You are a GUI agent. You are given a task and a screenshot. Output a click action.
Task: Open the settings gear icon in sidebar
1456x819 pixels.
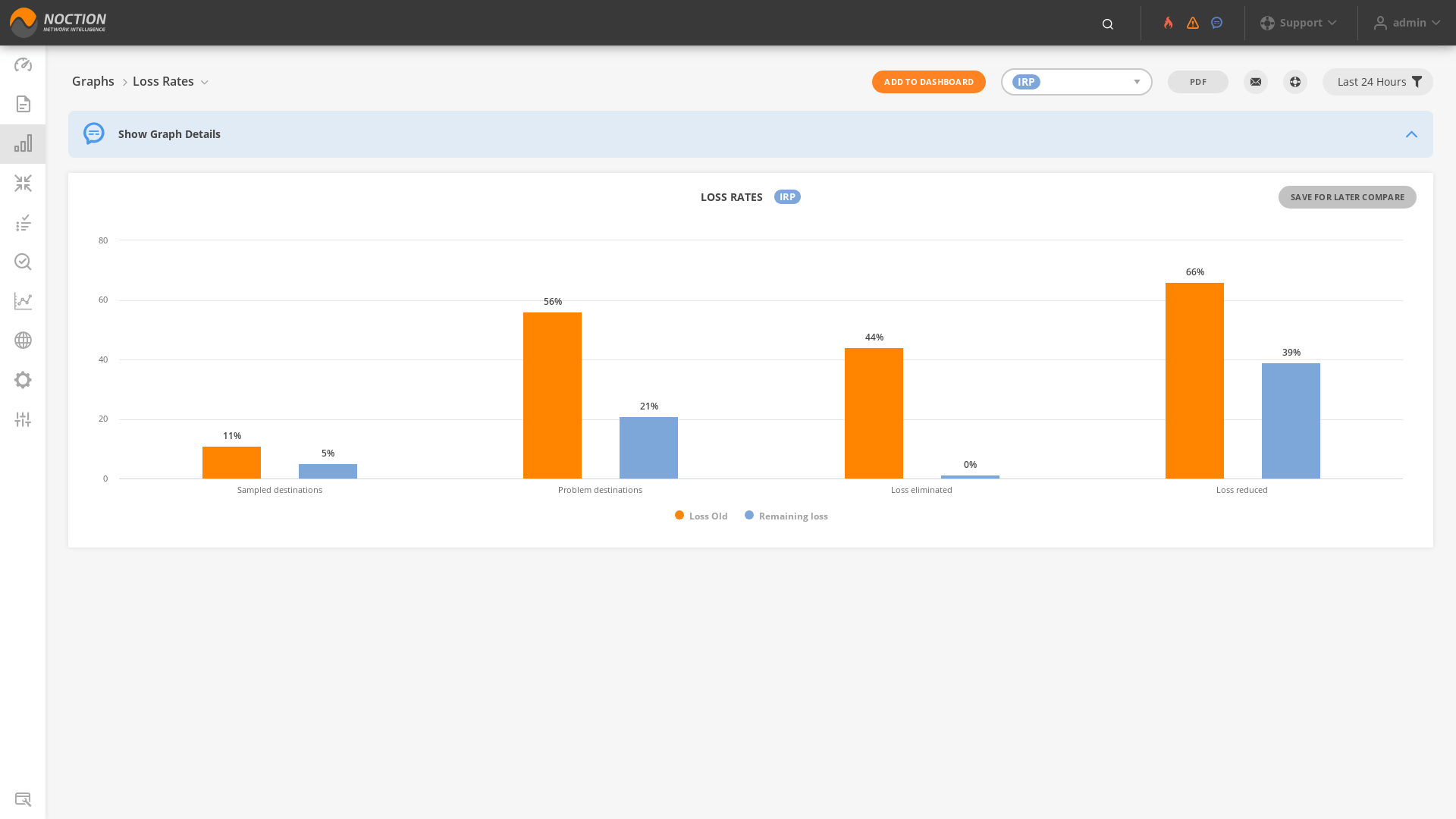pos(23,380)
